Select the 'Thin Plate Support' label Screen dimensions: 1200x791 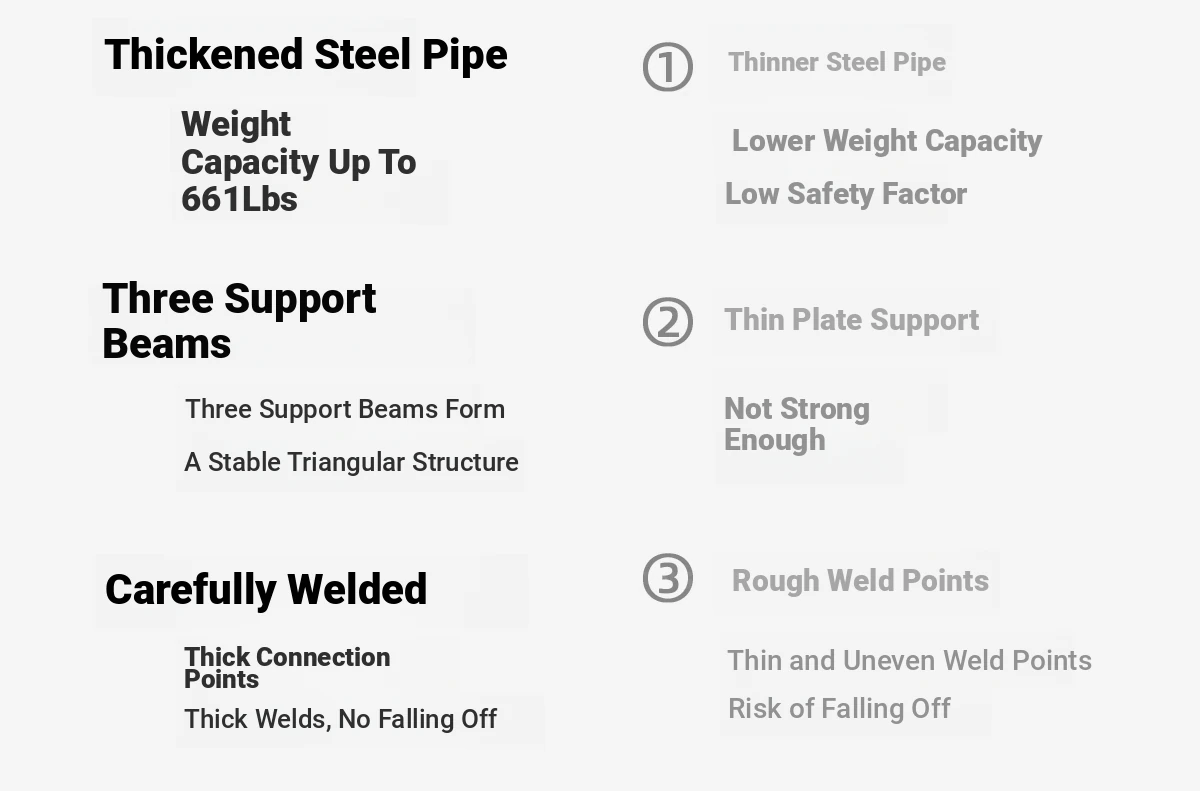pyautogui.click(x=851, y=320)
